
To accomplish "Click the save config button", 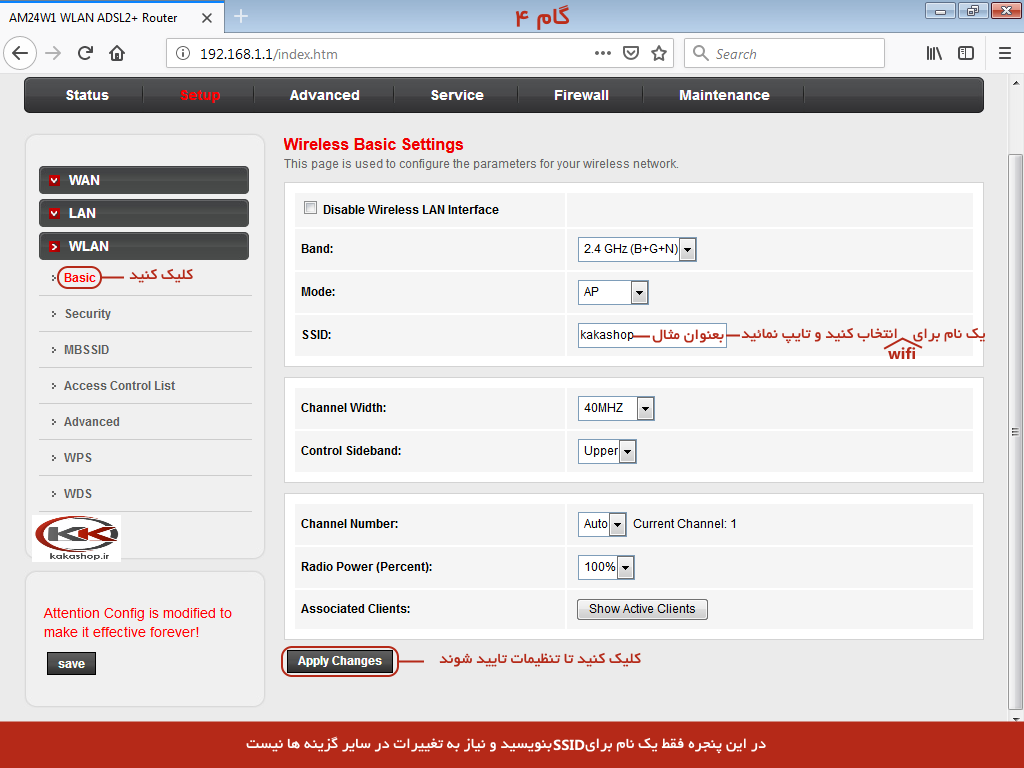I will point(71,664).
